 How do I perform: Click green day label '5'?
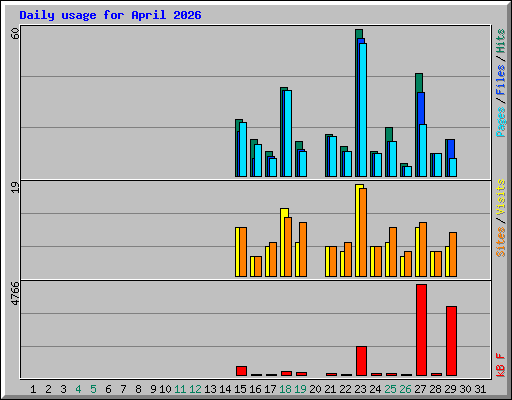coord(93,389)
